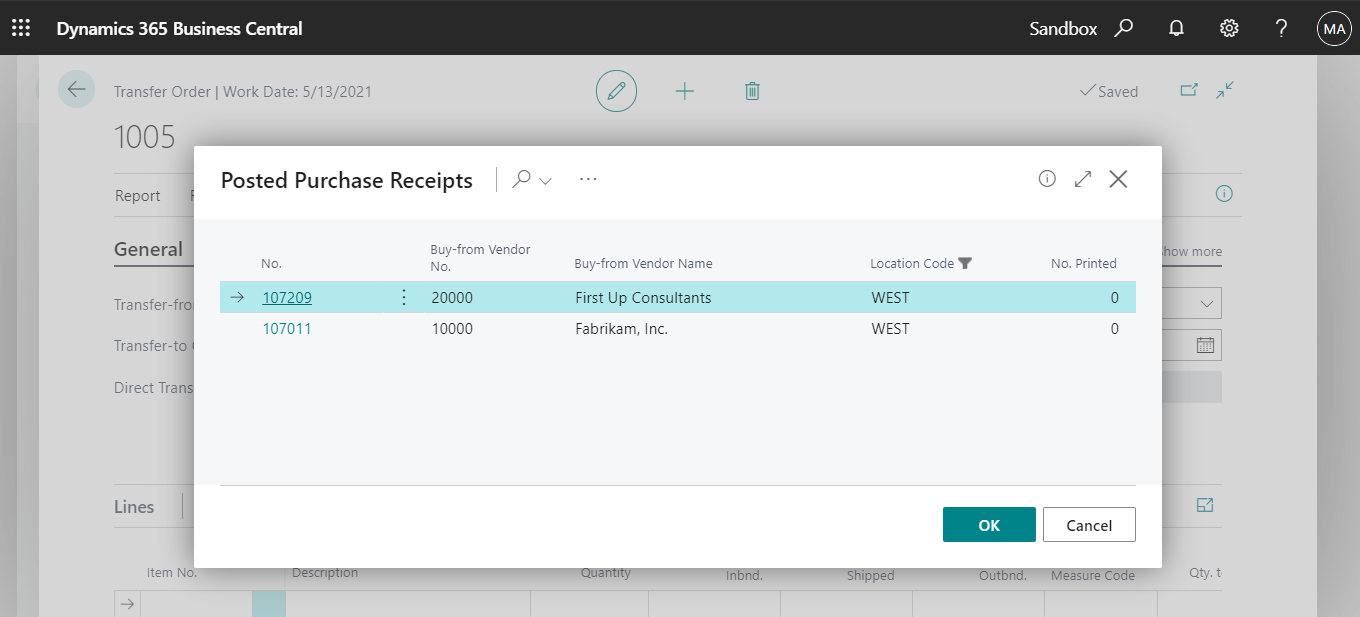Open help with the question mark icon
Image resolution: width=1360 pixels, height=617 pixels.
click(x=1281, y=27)
